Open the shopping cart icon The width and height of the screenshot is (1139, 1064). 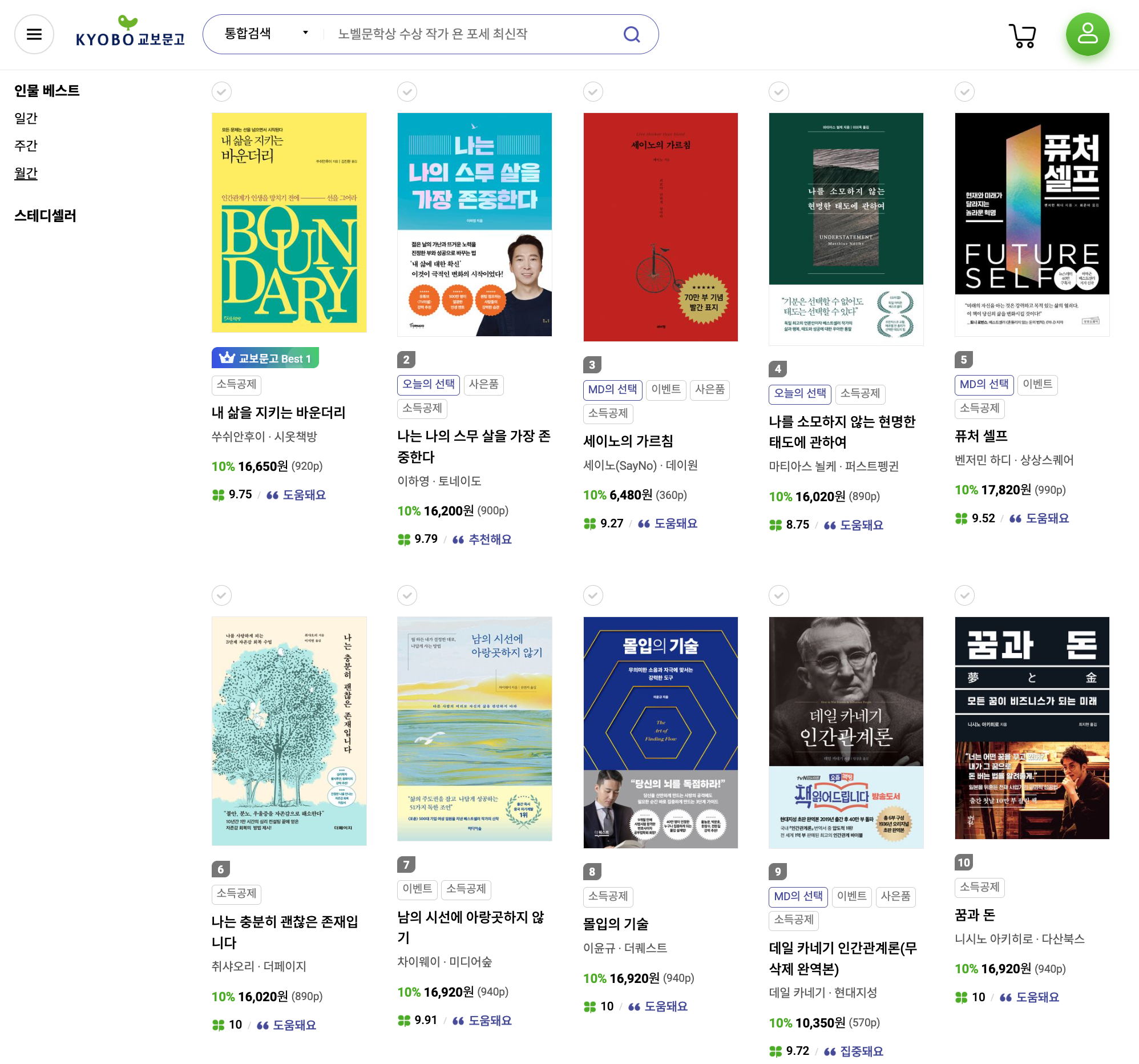tap(1022, 35)
